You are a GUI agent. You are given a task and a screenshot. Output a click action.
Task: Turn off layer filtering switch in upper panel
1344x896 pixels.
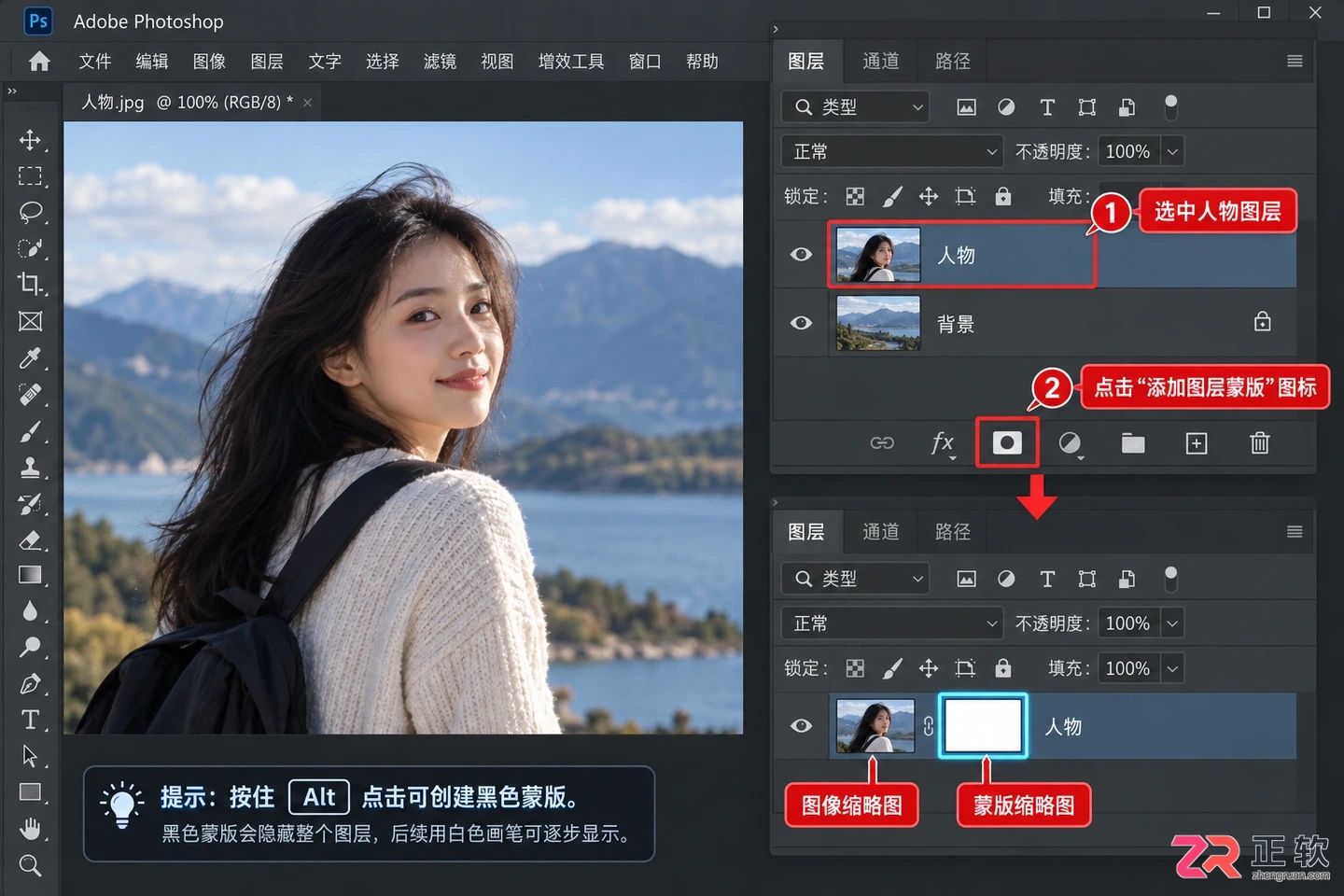[x=1170, y=107]
